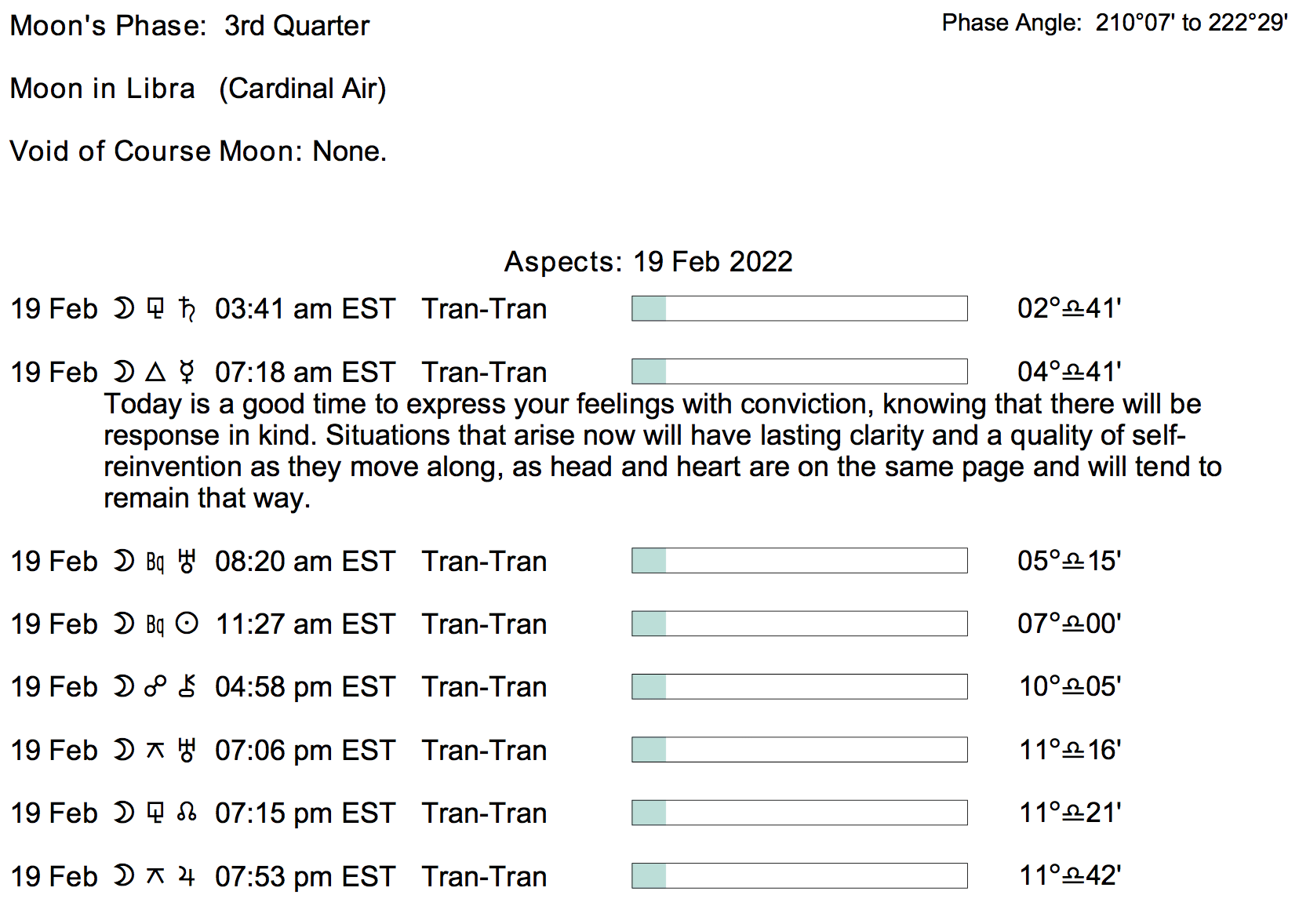Click the Mercury glyph in 07:18 am aspect
The height and width of the screenshot is (924, 1299).
coord(187,372)
